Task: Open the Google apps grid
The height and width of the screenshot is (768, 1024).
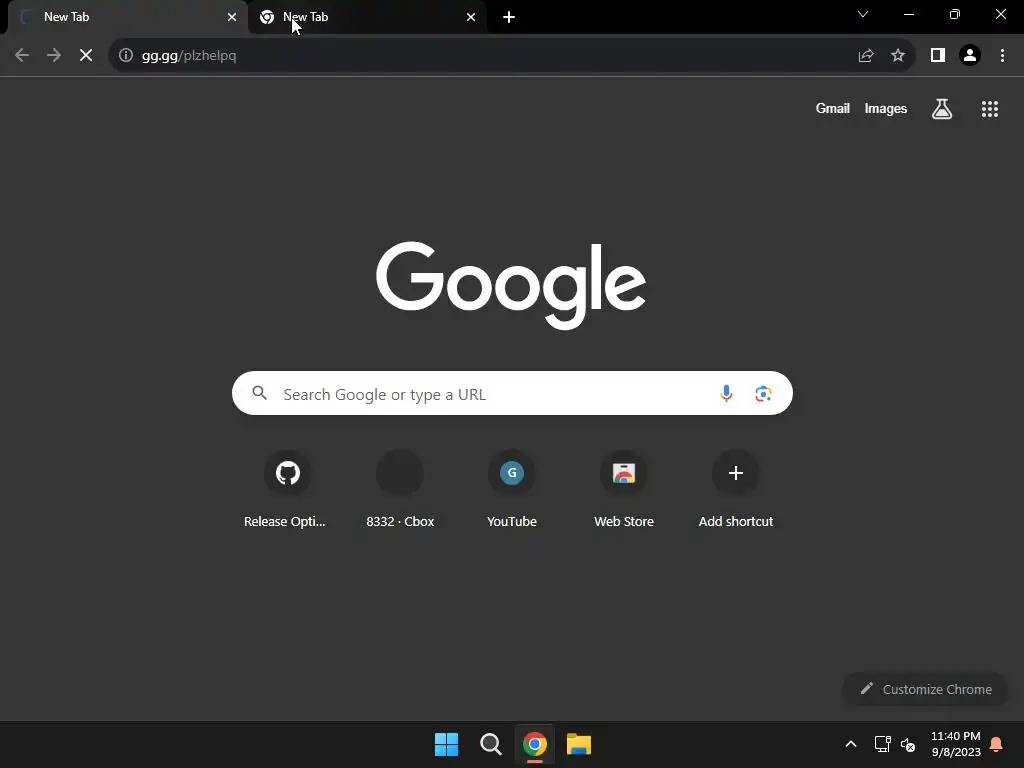Action: tap(990, 109)
